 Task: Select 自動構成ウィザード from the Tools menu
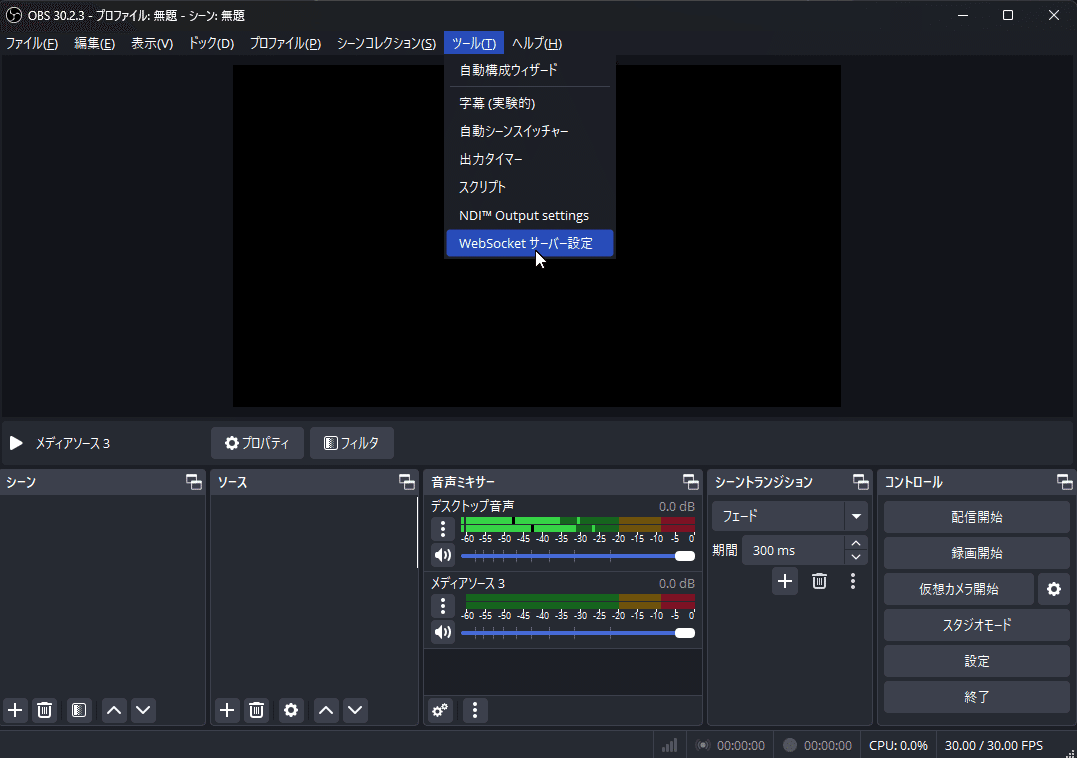click(530, 70)
